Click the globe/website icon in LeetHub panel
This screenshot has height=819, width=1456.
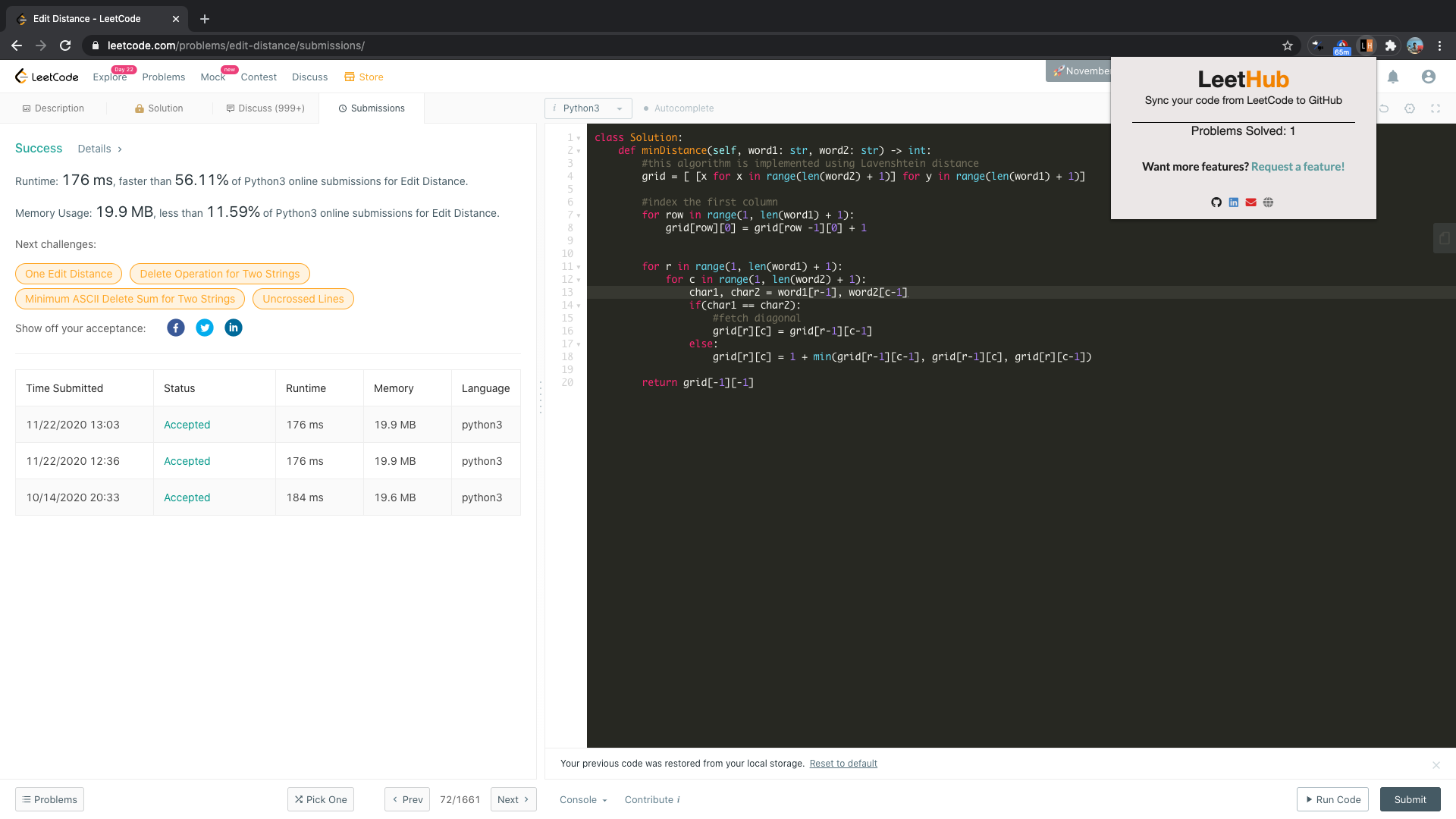point(1268,202)
